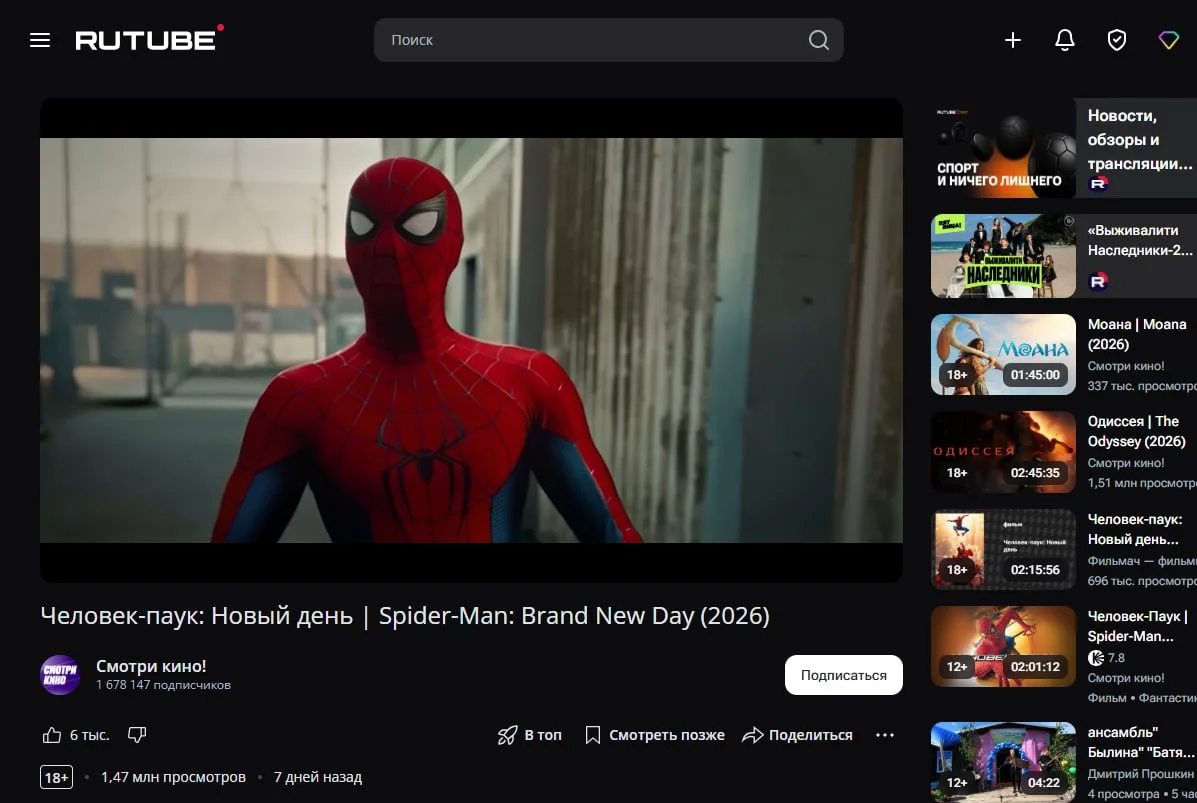Open the Моана | Moana (2026) title
Screen dimensions: 1197x803
click(x=1137, y=334)
